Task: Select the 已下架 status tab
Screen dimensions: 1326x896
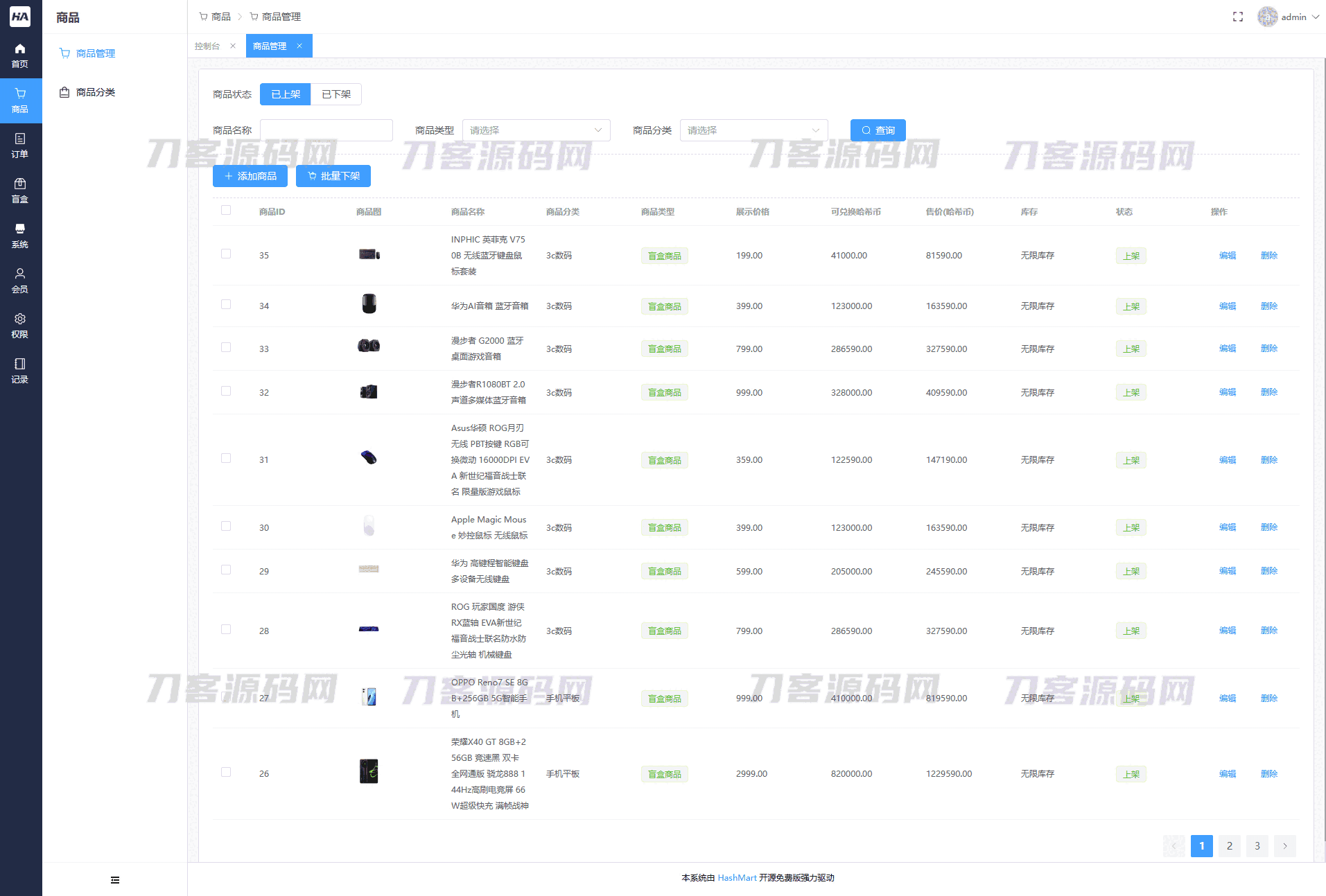Action: click(336, 94)
